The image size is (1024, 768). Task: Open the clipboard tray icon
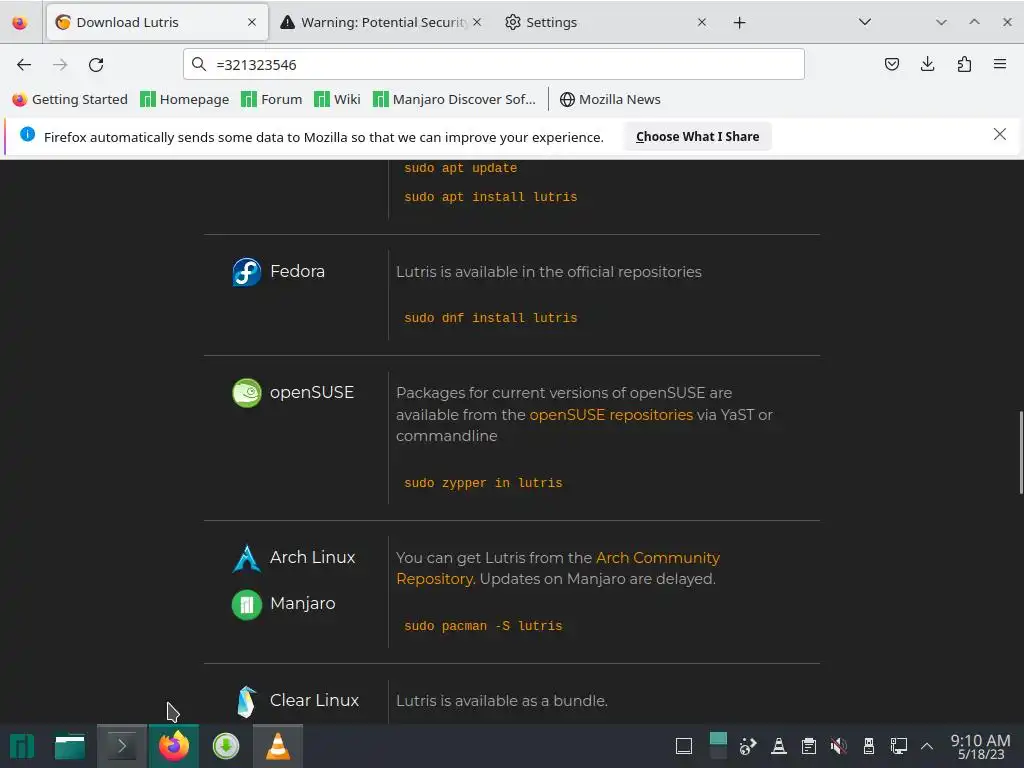click(x=808, y=746)
